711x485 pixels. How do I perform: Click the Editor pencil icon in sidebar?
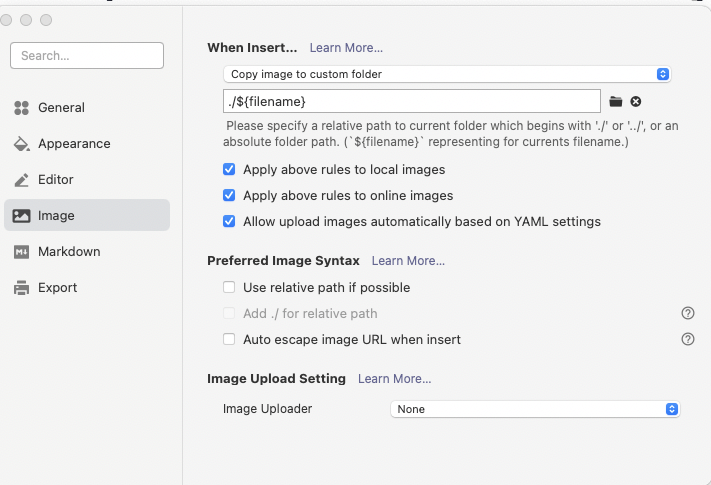click(21, 180)
